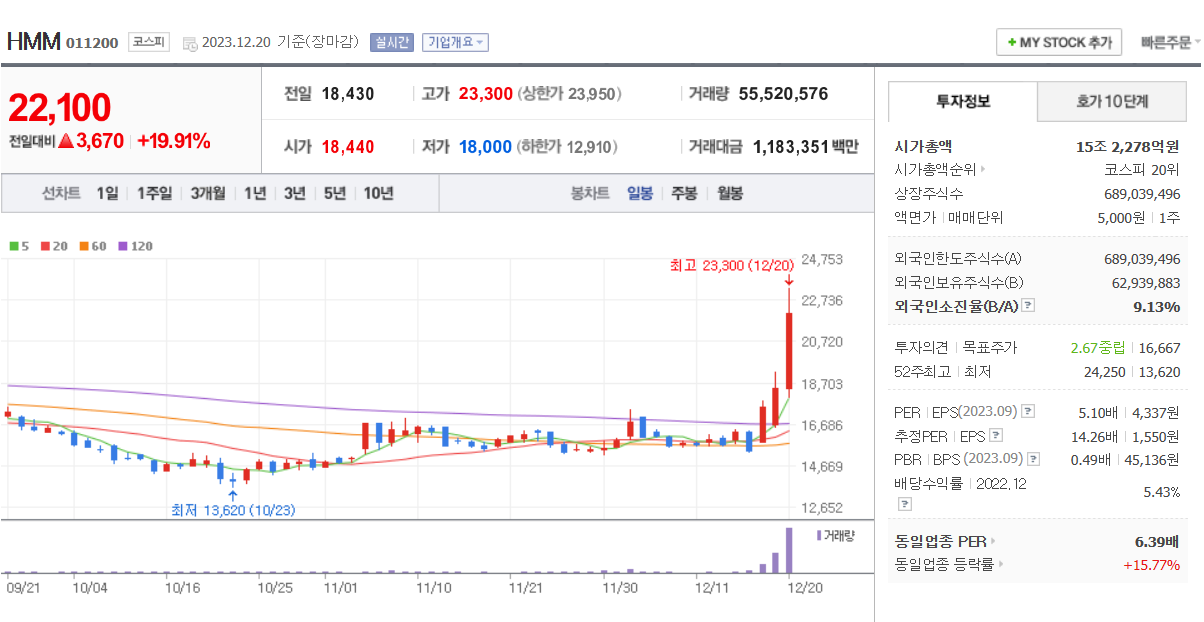
Task: Click the +15.77% industry change rate
Action: [x=1152, y=565]
